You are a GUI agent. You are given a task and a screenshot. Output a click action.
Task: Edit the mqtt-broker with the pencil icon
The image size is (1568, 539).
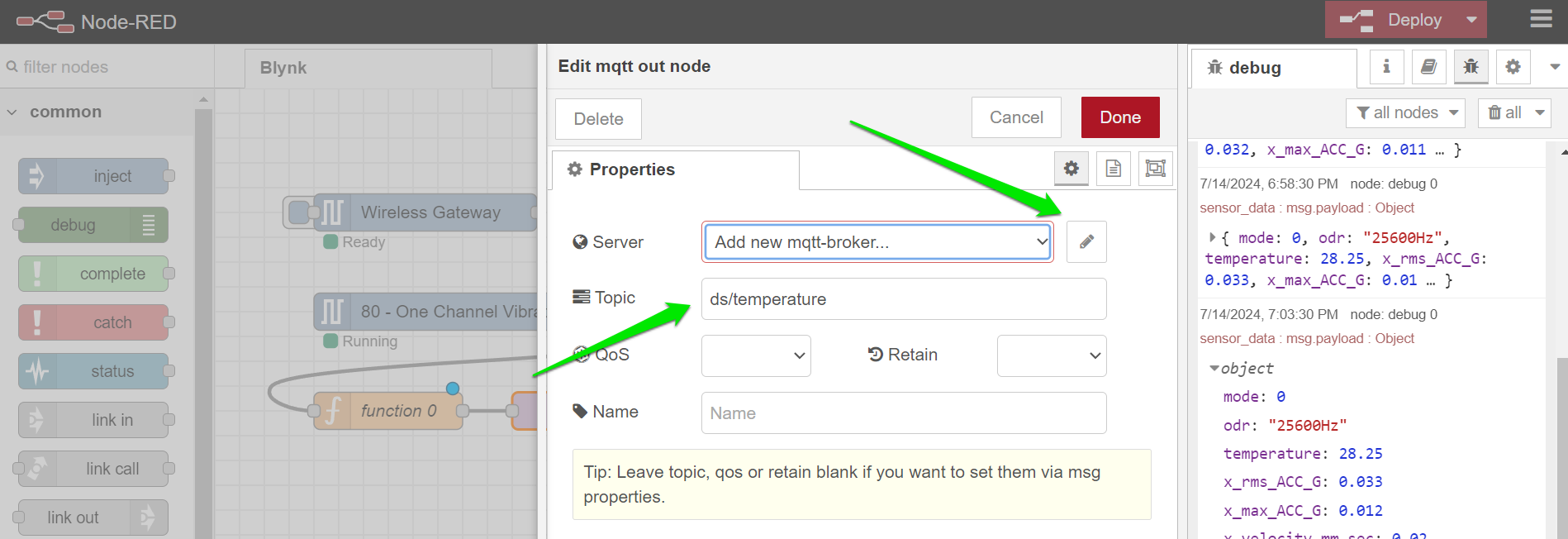[x=1086, y=241]
